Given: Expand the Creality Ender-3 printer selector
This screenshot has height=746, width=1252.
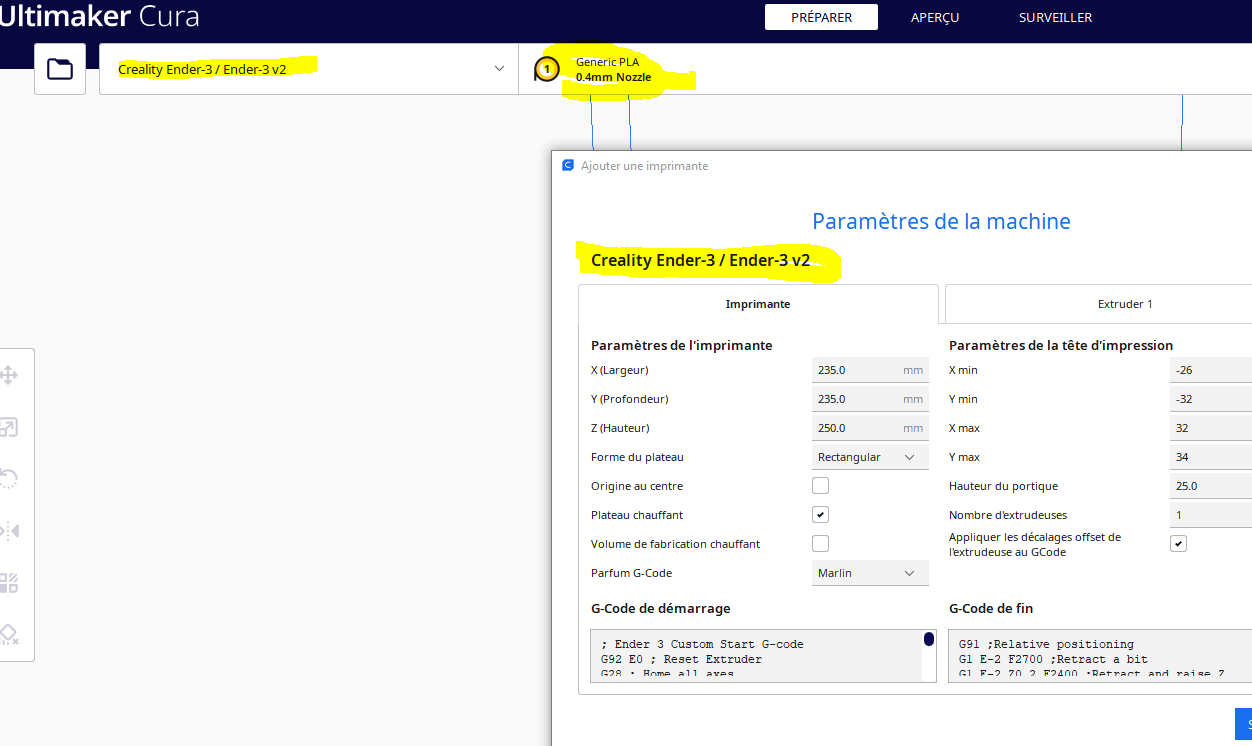Looking at the screenshot, I should tap(309, 69).
